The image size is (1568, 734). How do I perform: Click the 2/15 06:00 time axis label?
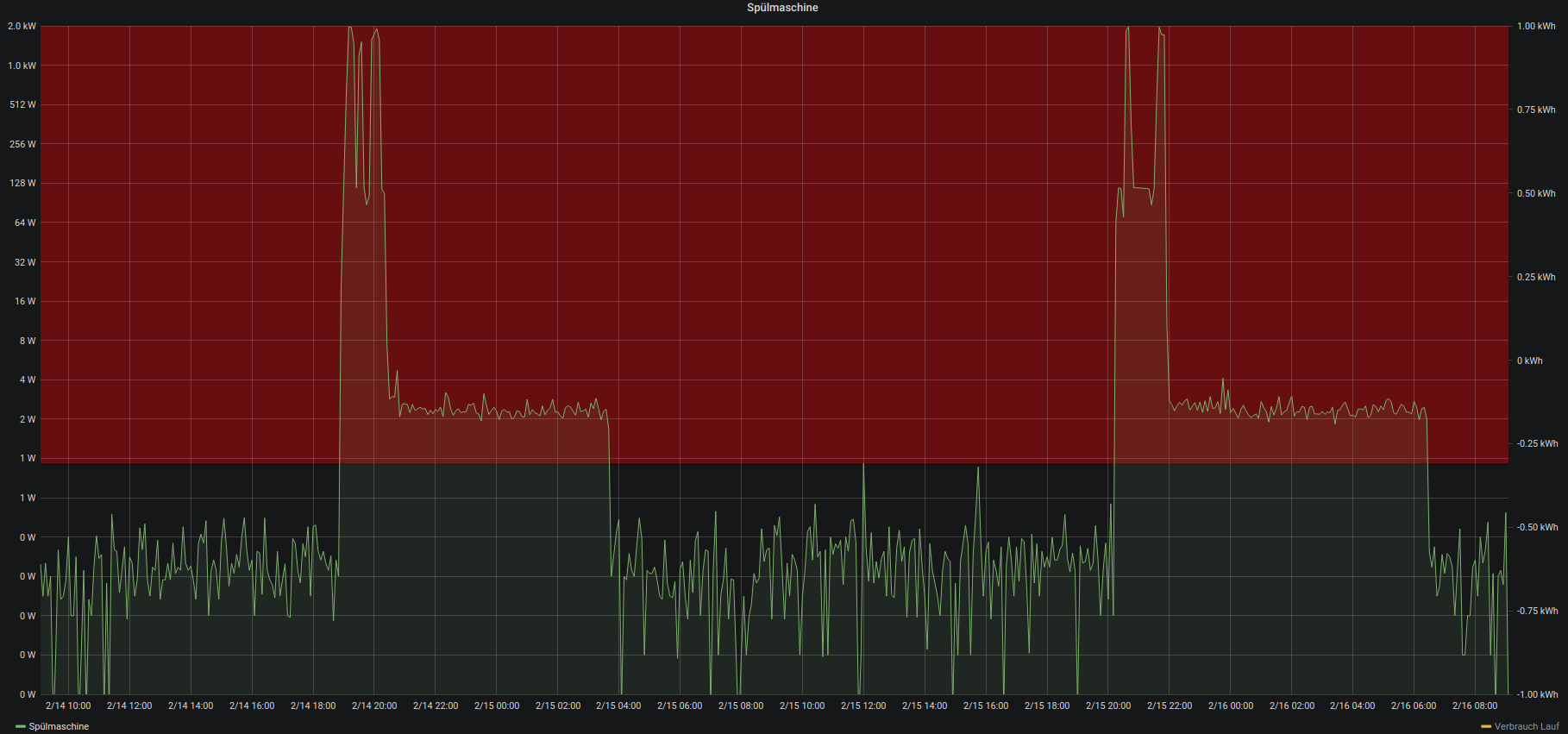(x=680, y=706)
